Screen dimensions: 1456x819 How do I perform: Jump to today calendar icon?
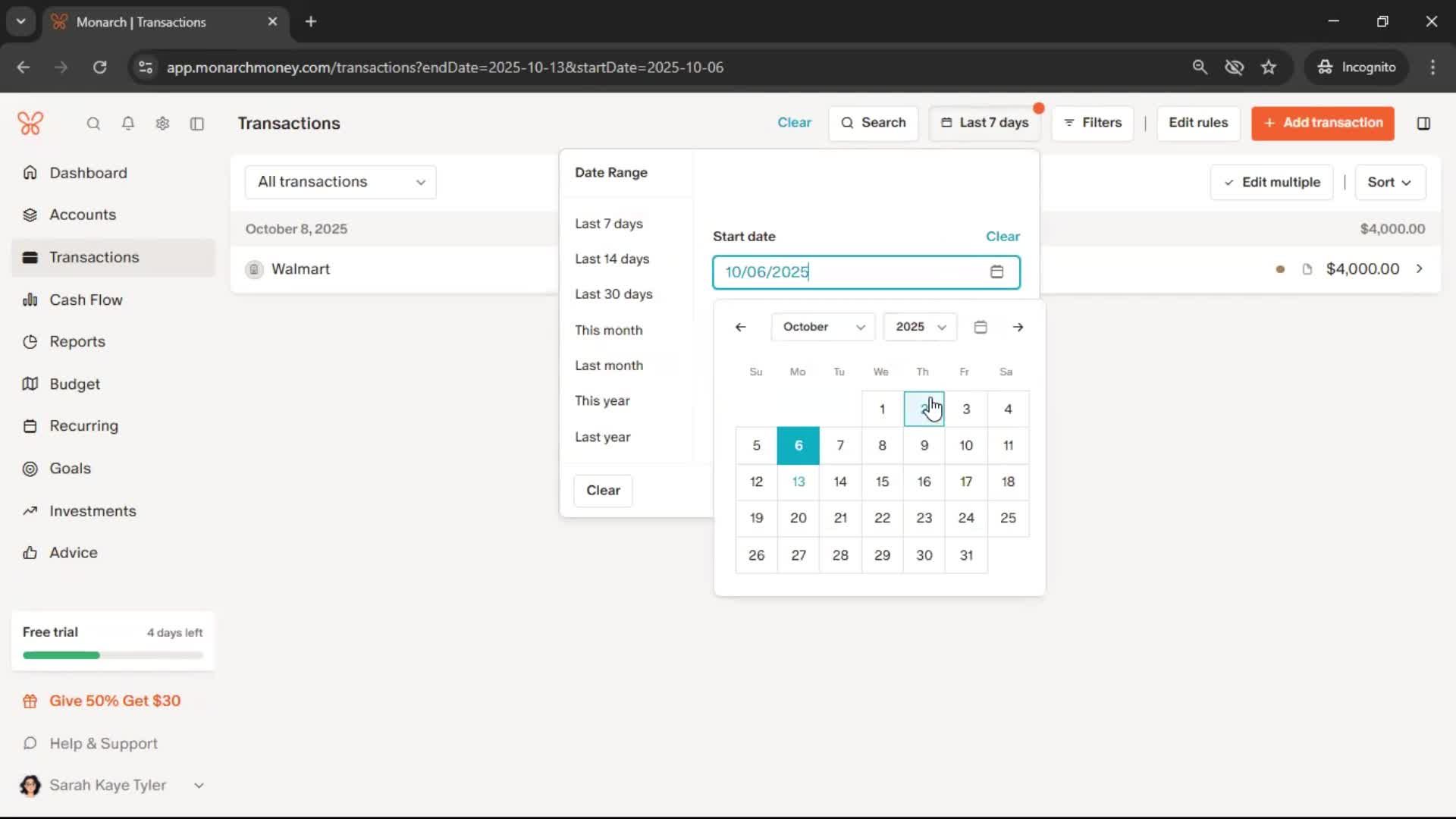pyautogui.click(x=981, y=327)
